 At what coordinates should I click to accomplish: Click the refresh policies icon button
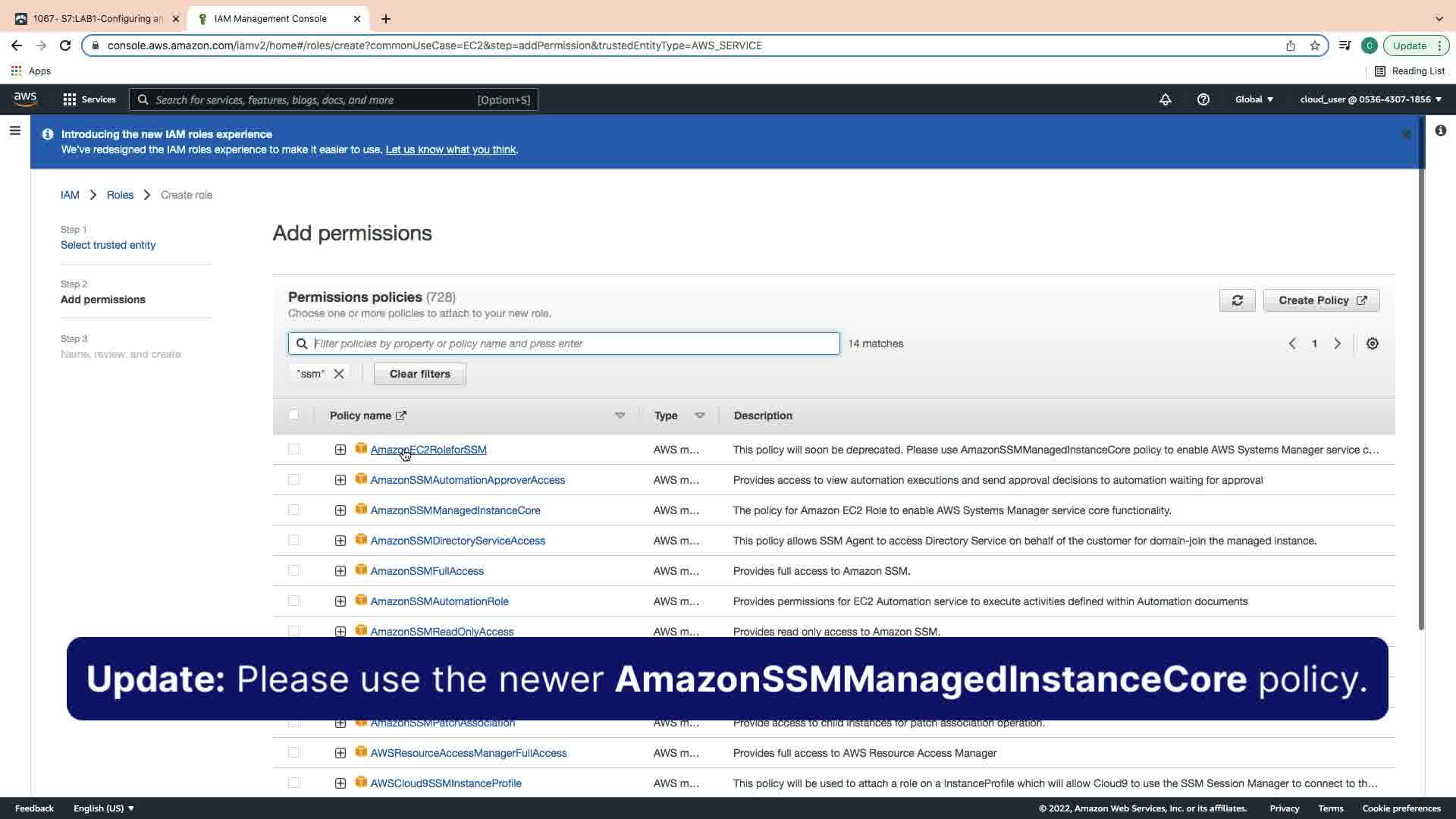[x=1237, y=300]
